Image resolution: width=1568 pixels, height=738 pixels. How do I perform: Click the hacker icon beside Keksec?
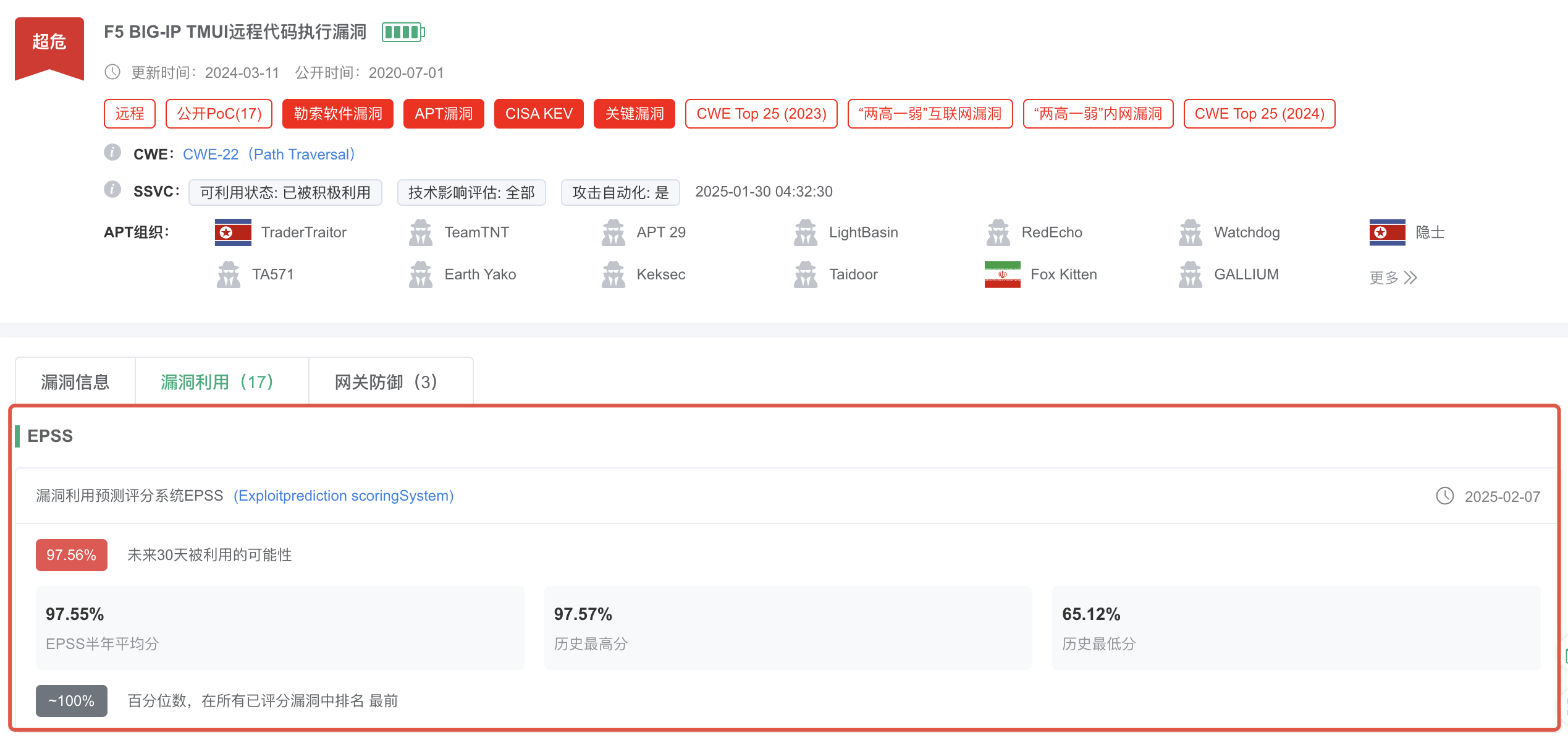613,274
